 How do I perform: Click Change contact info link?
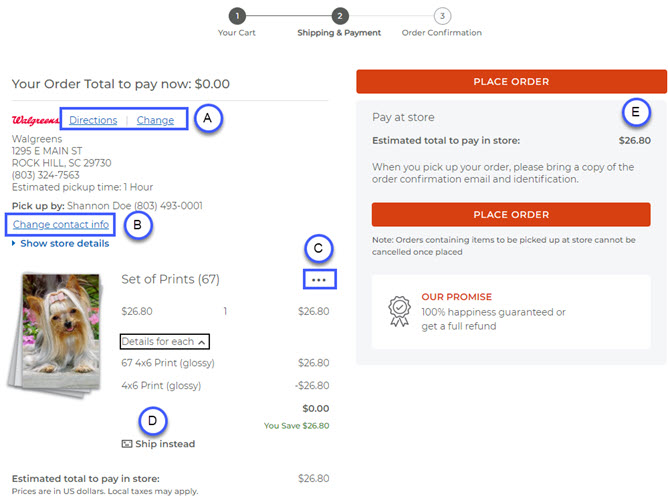pos(61,224)
